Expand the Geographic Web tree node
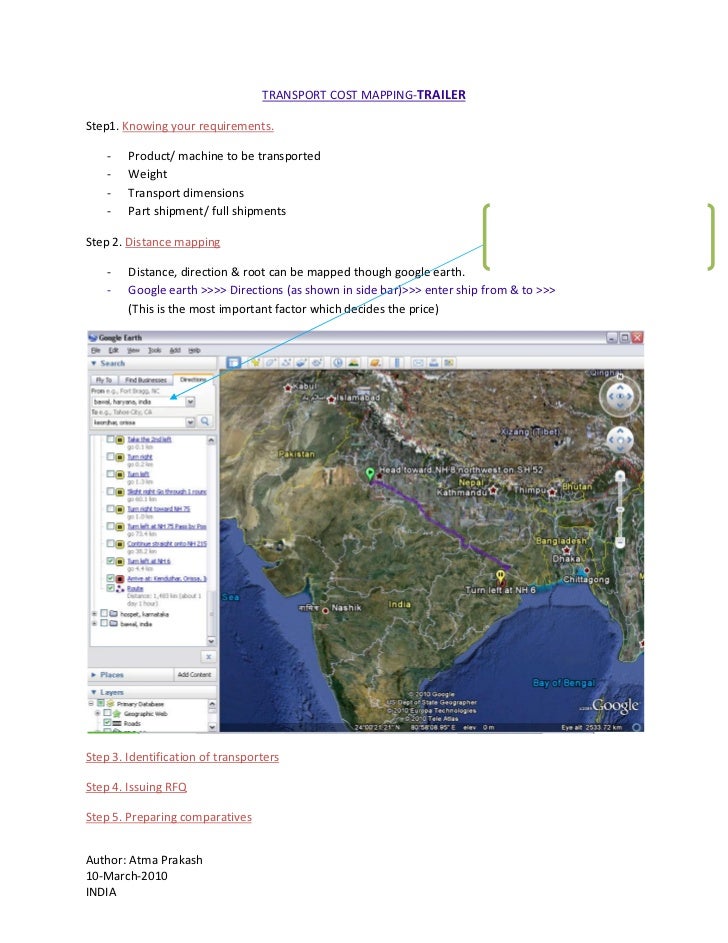This screenshot has width=728, height=943. 97,713
